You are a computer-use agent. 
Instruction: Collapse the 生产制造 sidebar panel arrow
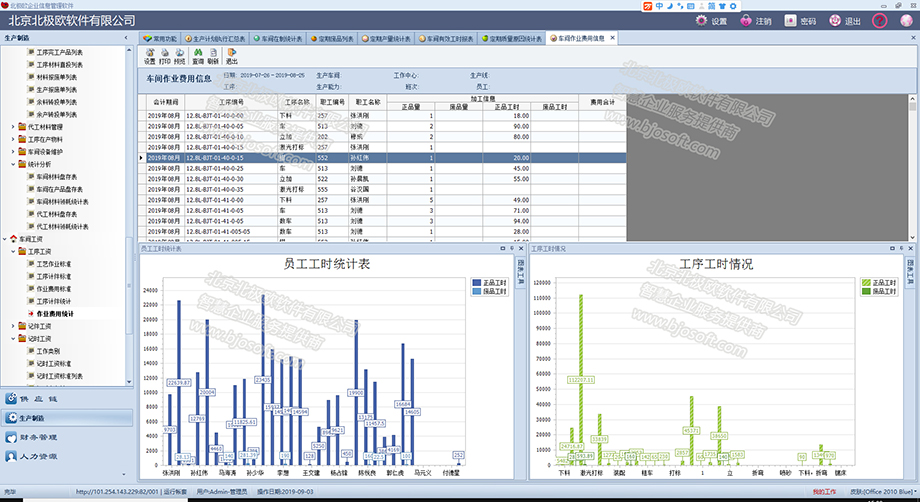126,38
